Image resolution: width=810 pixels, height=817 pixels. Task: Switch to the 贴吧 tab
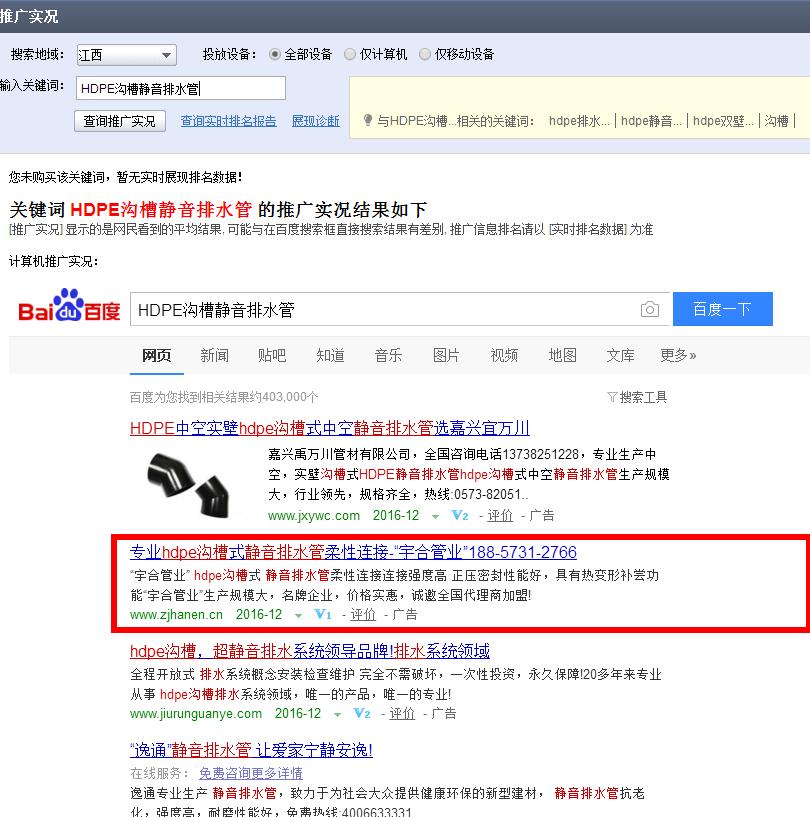[272, 355]
